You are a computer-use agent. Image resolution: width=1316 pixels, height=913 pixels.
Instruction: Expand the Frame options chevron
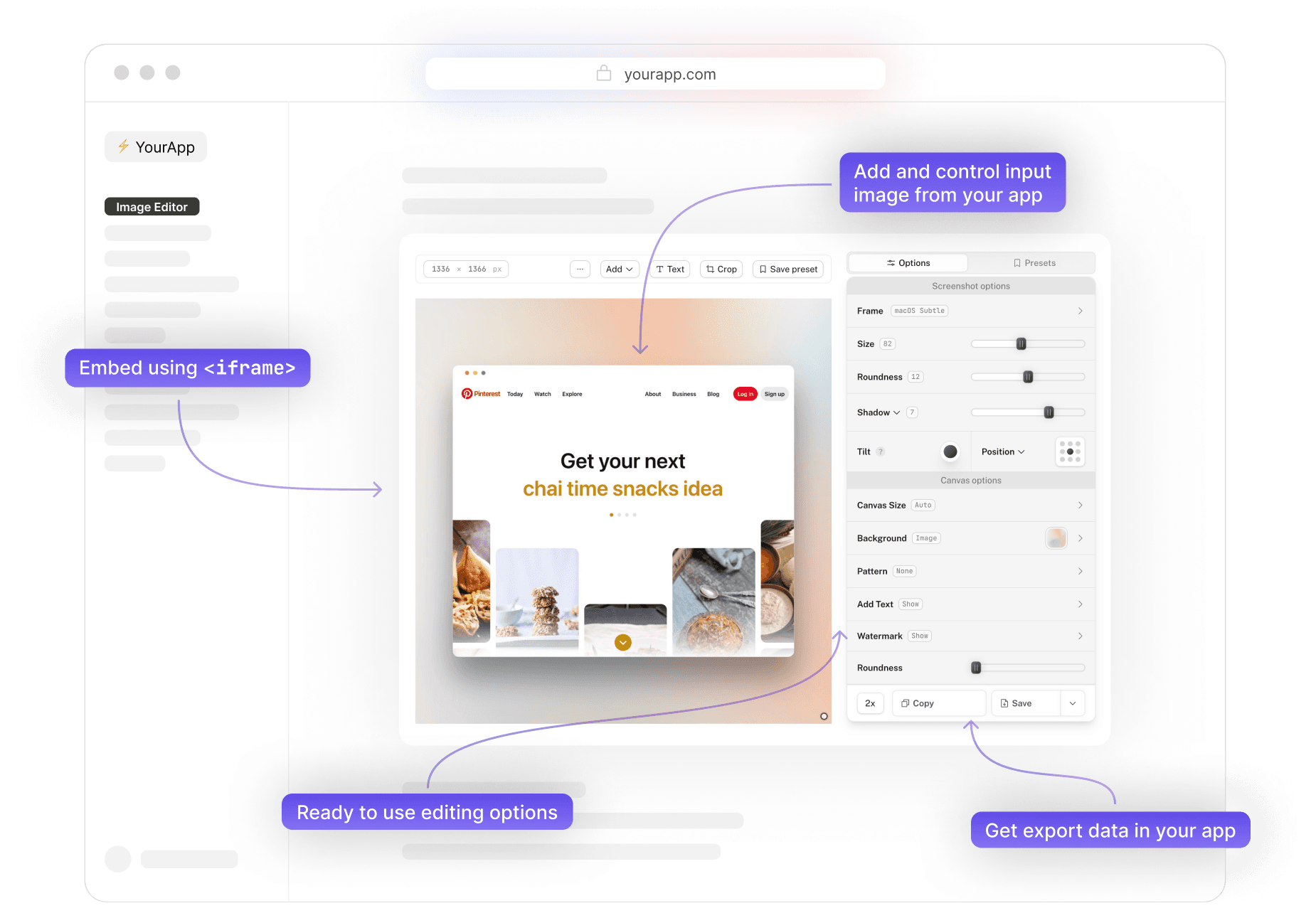tap(1080, 311)
